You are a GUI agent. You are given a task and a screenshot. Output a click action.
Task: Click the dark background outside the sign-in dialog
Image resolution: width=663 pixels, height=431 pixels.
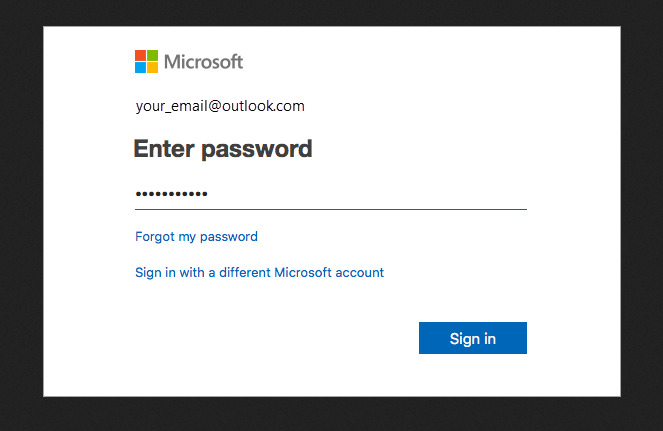pos(21,211)
